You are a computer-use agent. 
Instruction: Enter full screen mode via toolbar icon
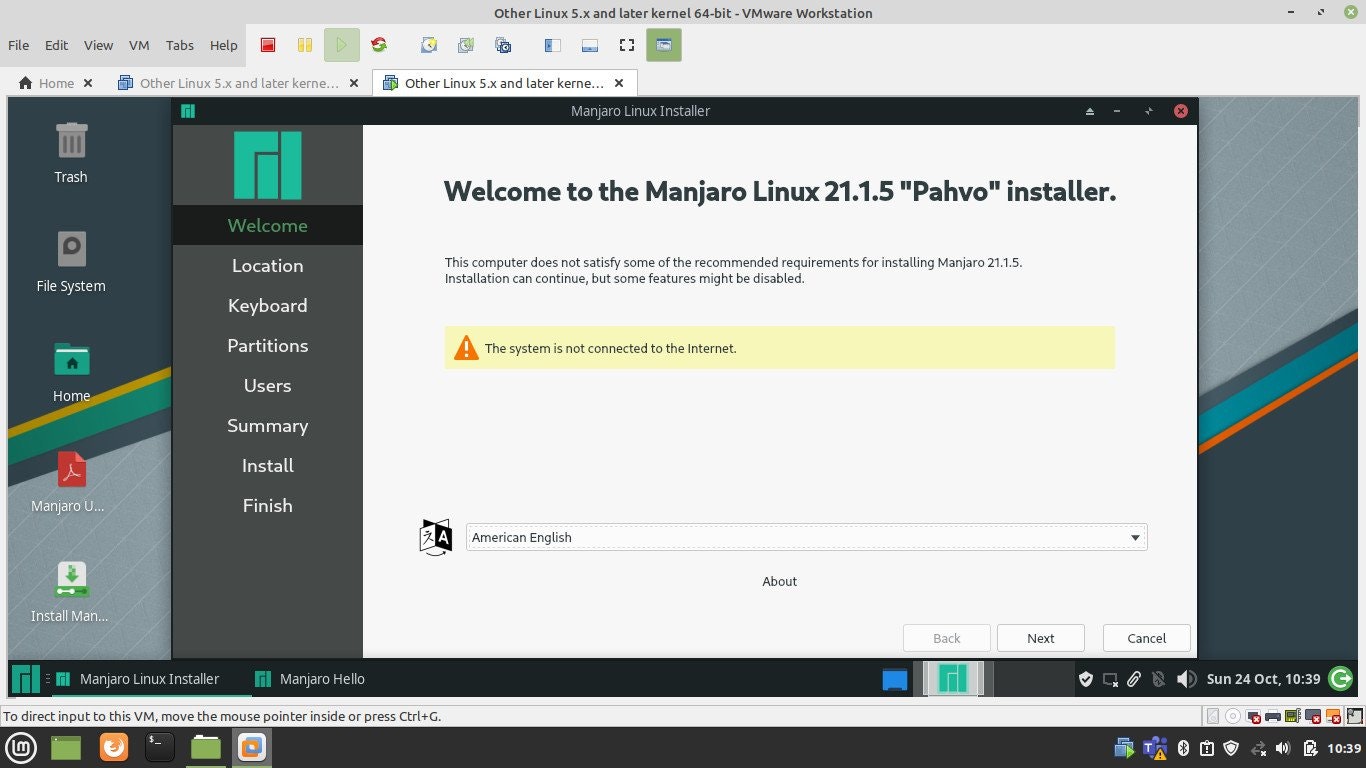click(x=627, y=45)
